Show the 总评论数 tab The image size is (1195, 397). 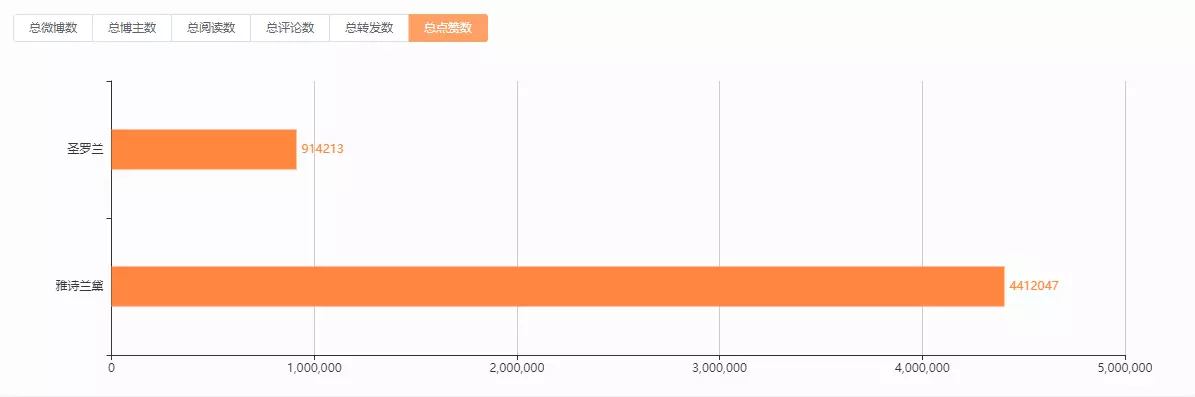click(x=290, y=28)
